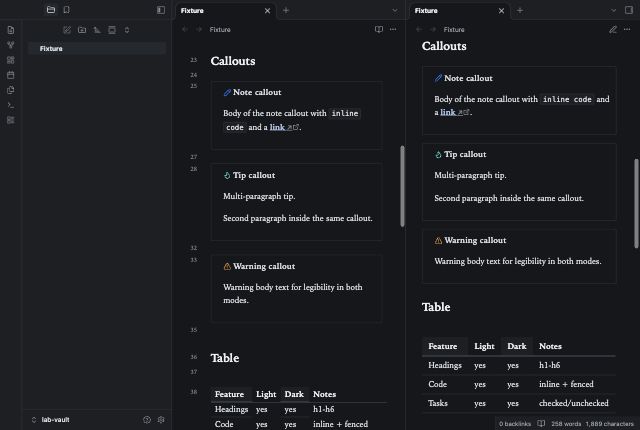Image resolution: width=640 pixels, height=430 pixels.
Task: Open command palette from ribbon
Action: click(x=11, y=105)
